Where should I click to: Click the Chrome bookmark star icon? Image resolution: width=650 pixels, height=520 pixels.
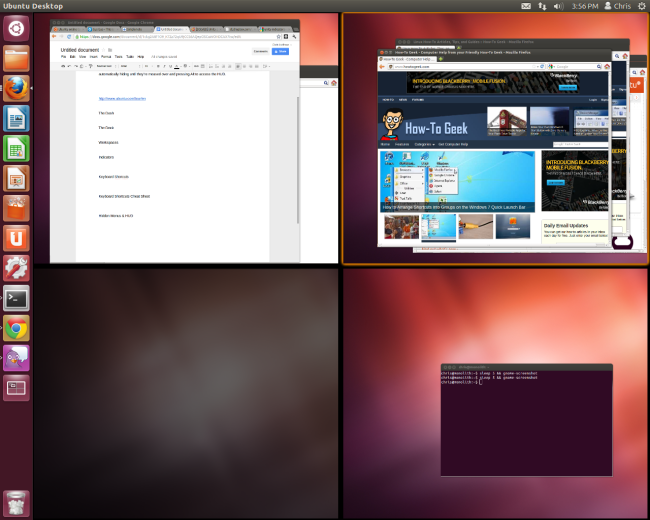pos(279,36)
